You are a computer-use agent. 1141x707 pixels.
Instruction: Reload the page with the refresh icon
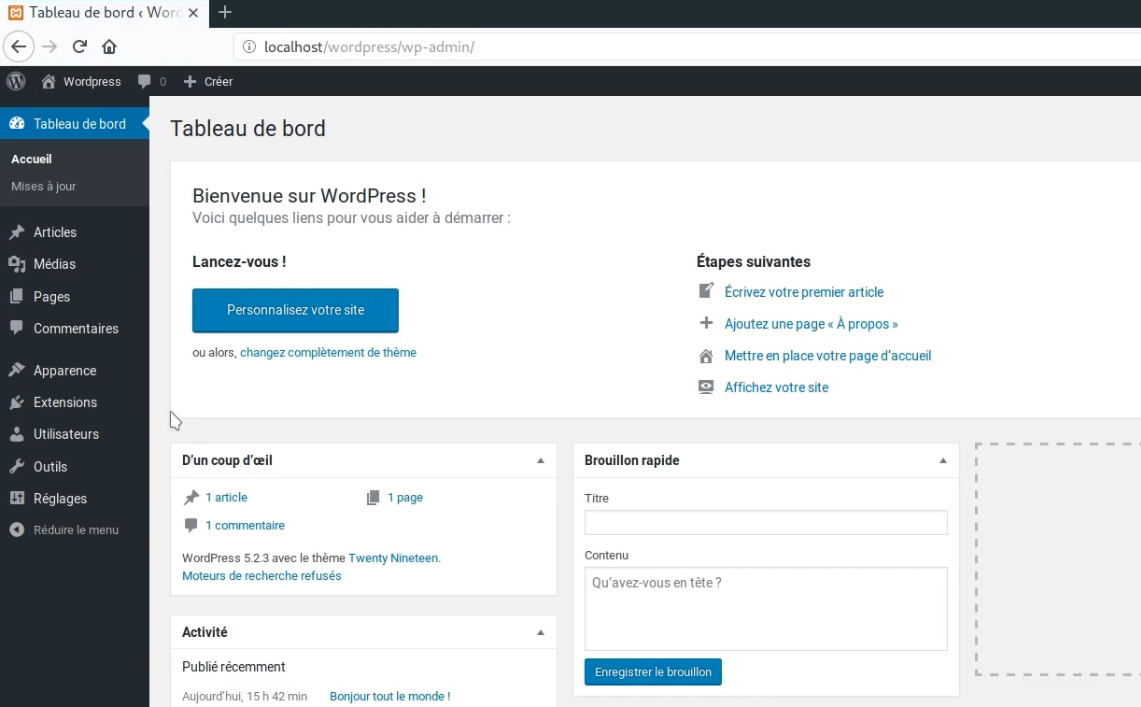point(79,47)
